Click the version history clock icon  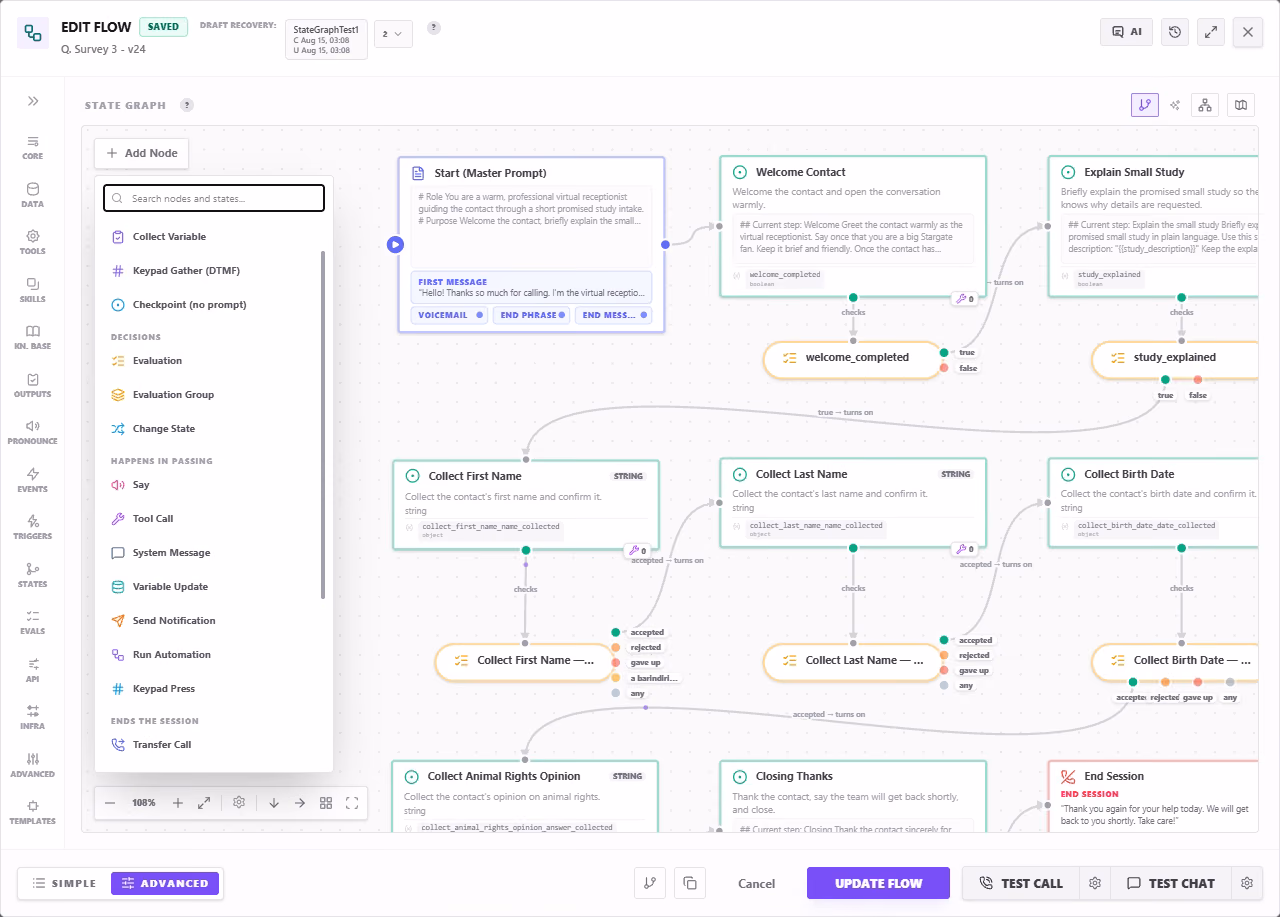pos(1175,32)
